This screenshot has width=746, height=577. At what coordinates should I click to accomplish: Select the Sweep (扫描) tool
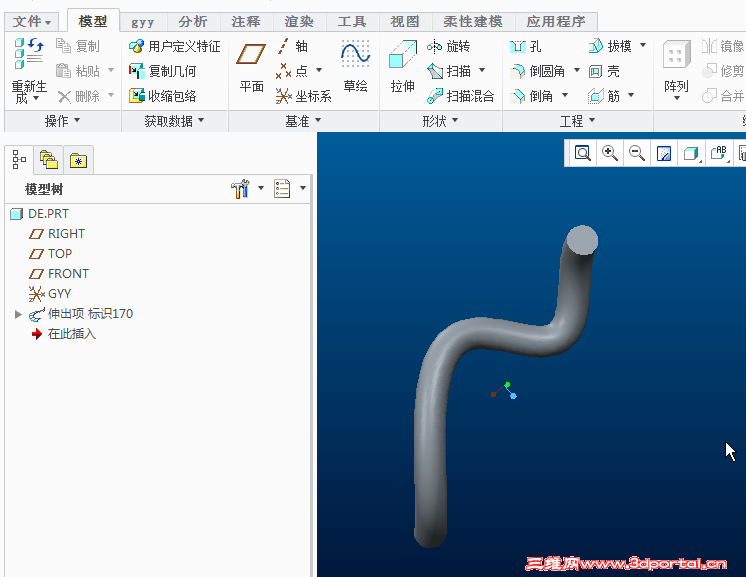click(x=449, y=71)
